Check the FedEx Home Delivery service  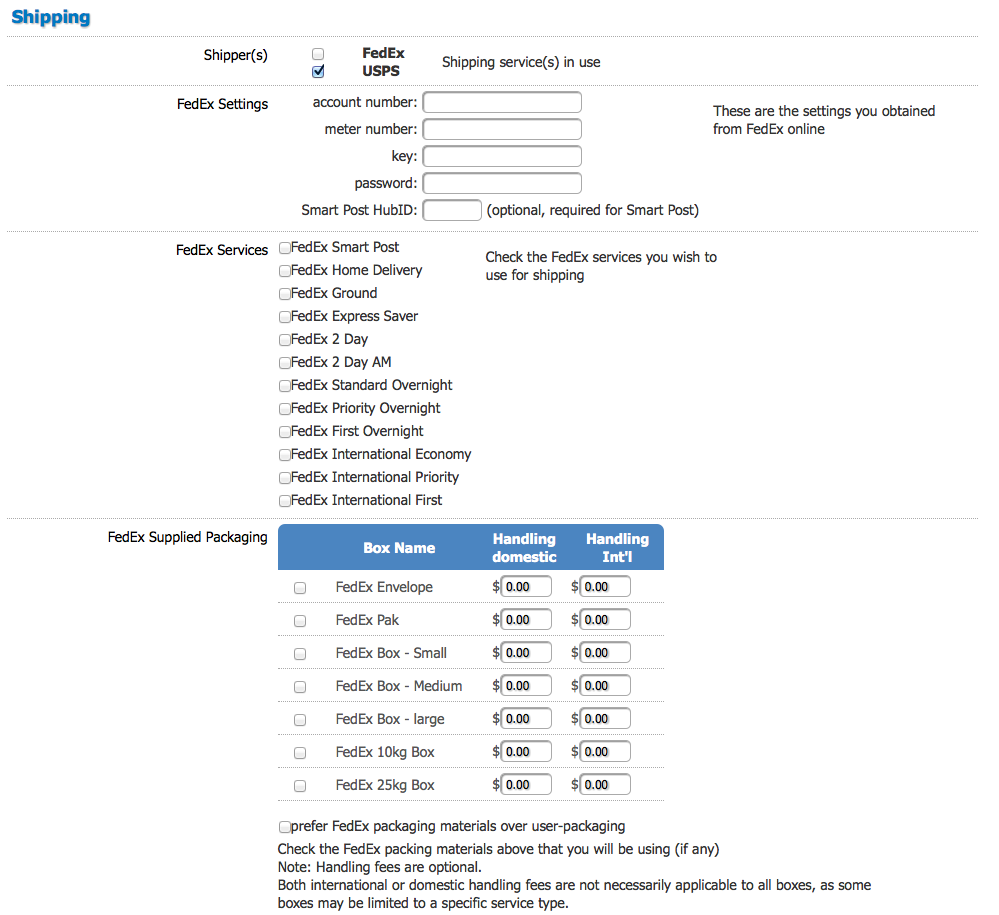point(285,271)
